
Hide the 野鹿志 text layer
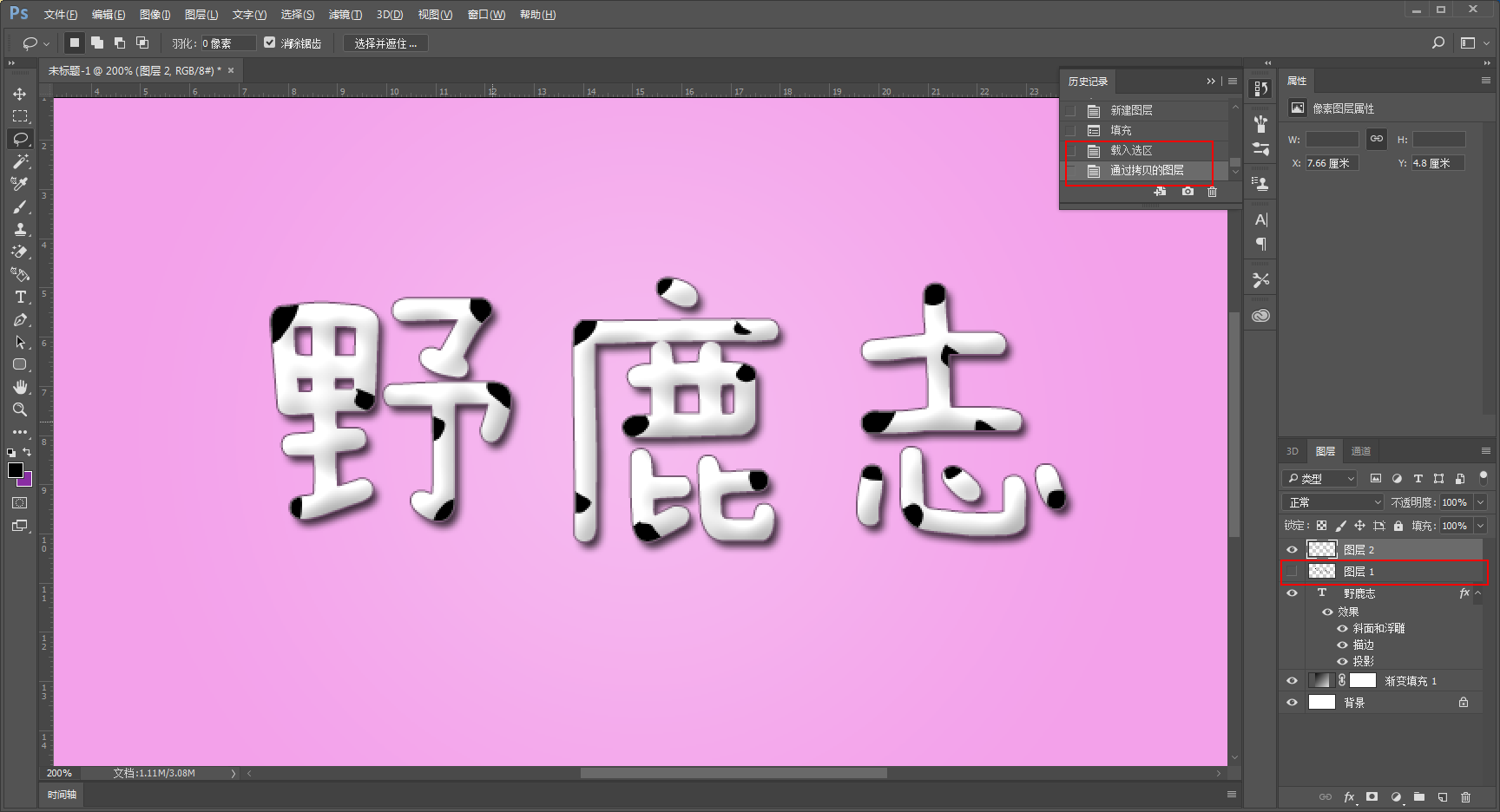[1292, 593]
